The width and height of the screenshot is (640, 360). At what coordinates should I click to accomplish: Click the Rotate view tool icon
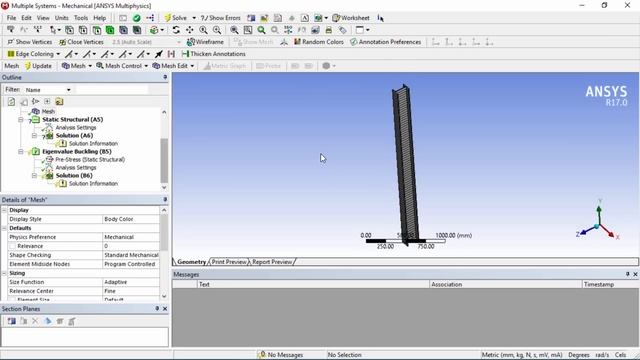(x=176, y=30)
